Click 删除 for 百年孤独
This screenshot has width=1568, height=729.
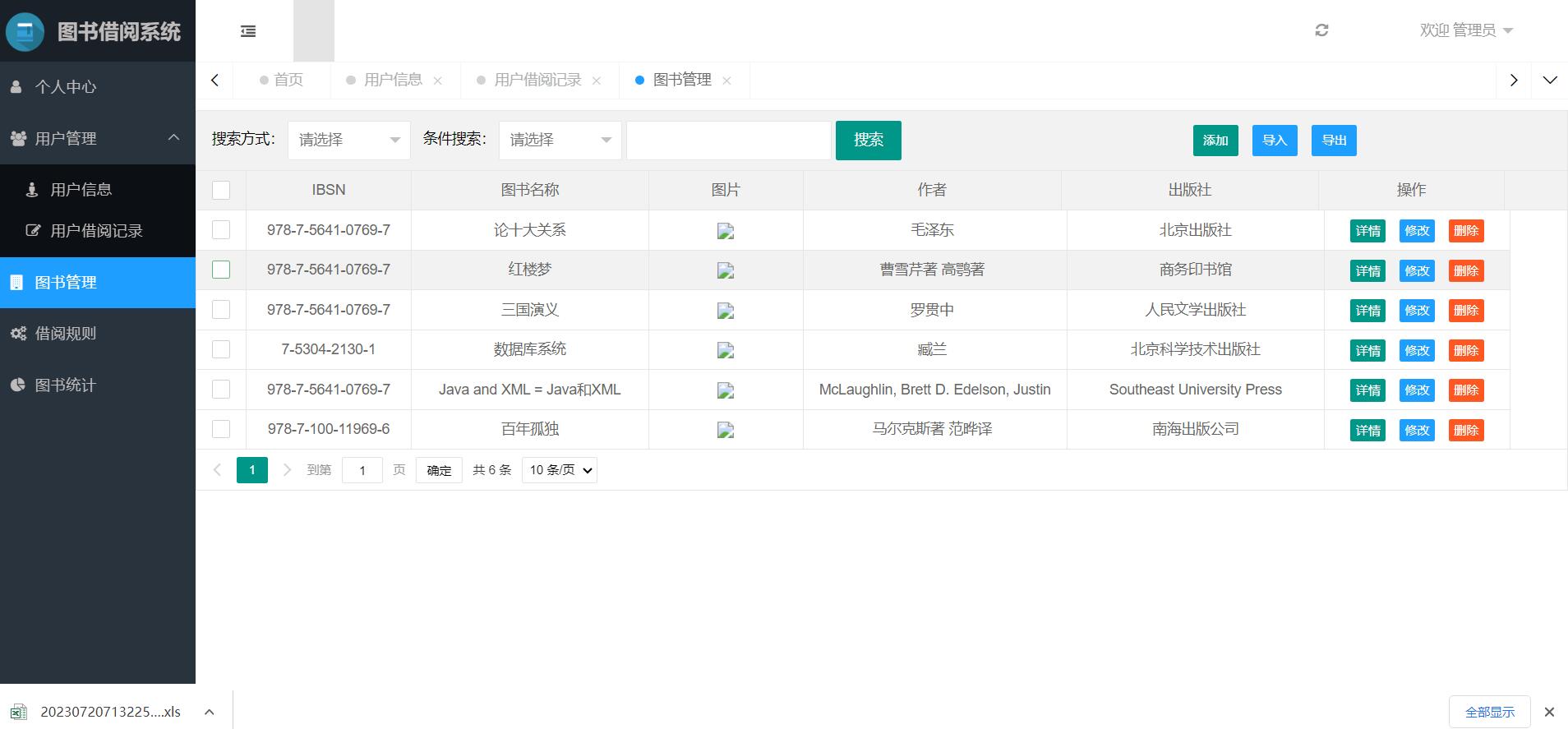pyautogui.click(x=1466, y=431)
